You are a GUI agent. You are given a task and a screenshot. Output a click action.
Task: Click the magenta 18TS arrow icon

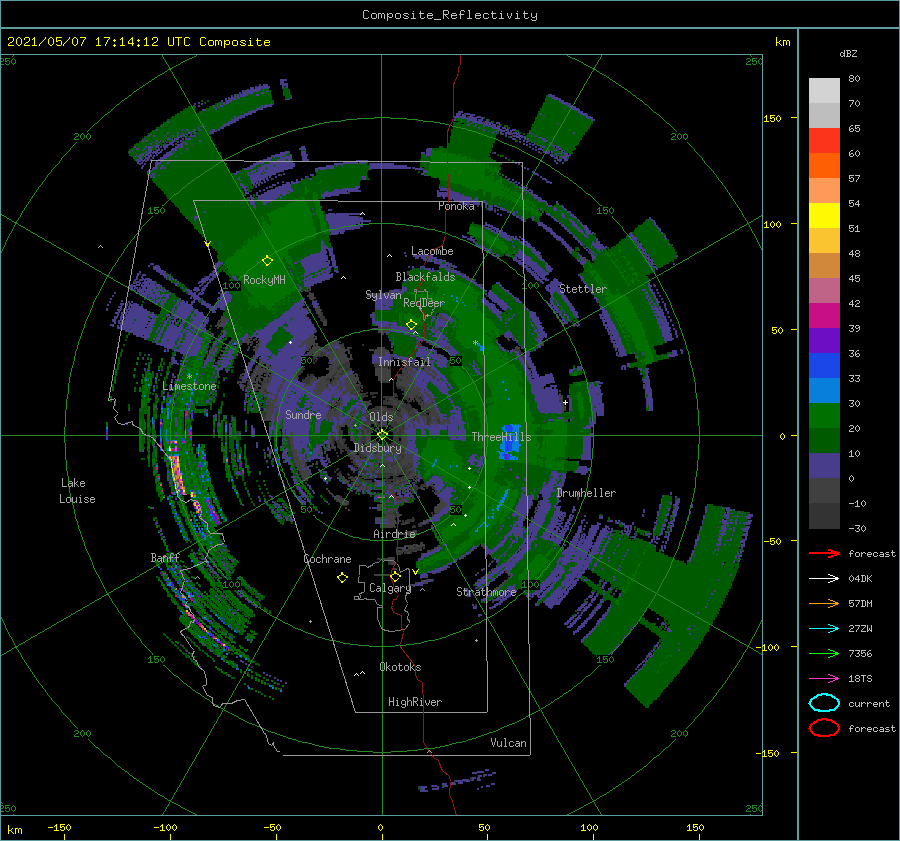pos(824,679)
